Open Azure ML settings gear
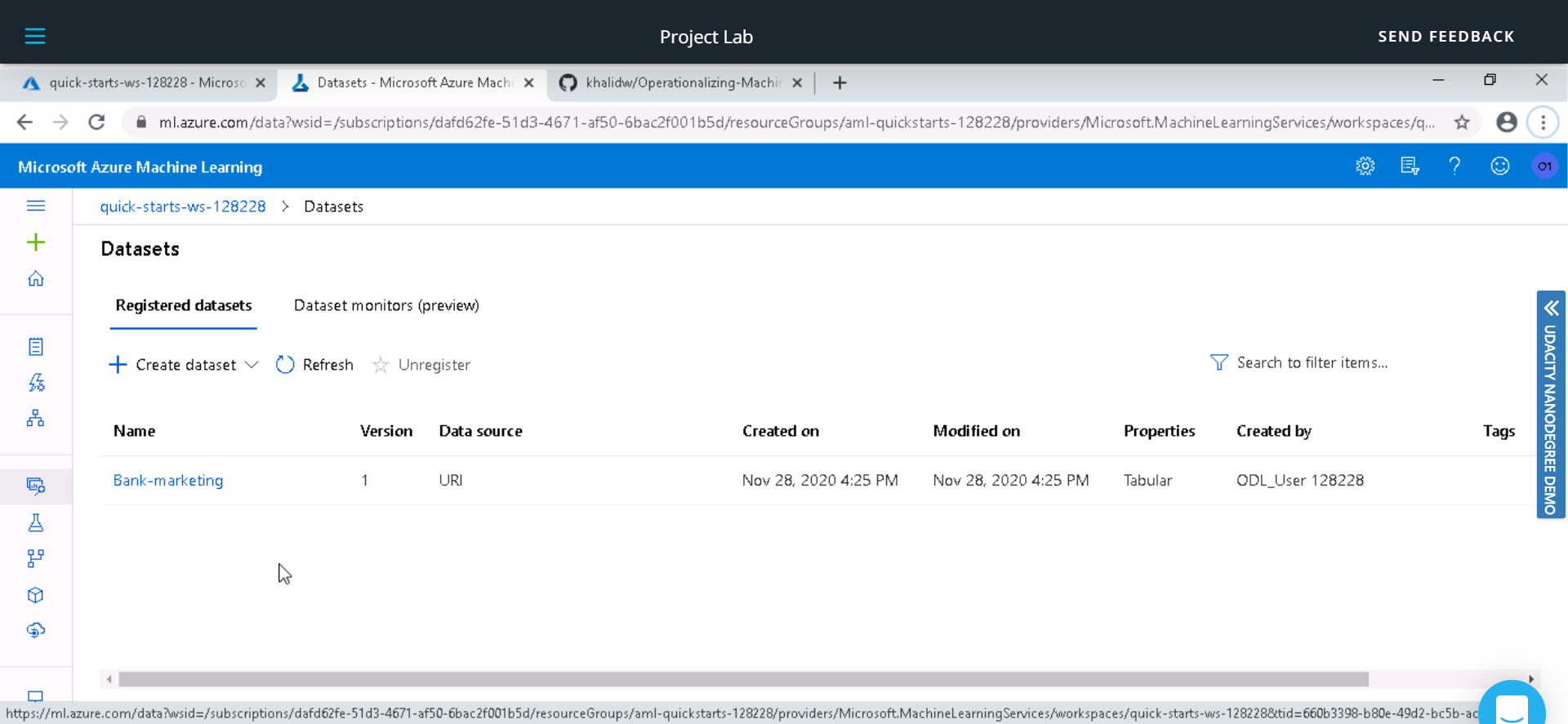The height and width of the screenshot is (724, 1568). click(1365, 167)
